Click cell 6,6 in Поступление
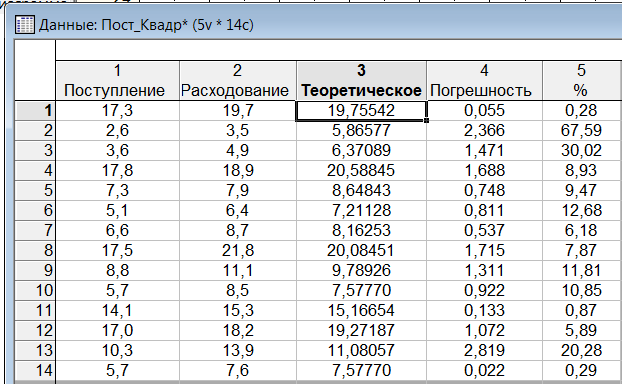Screen dimensions: 622x384 117,230
